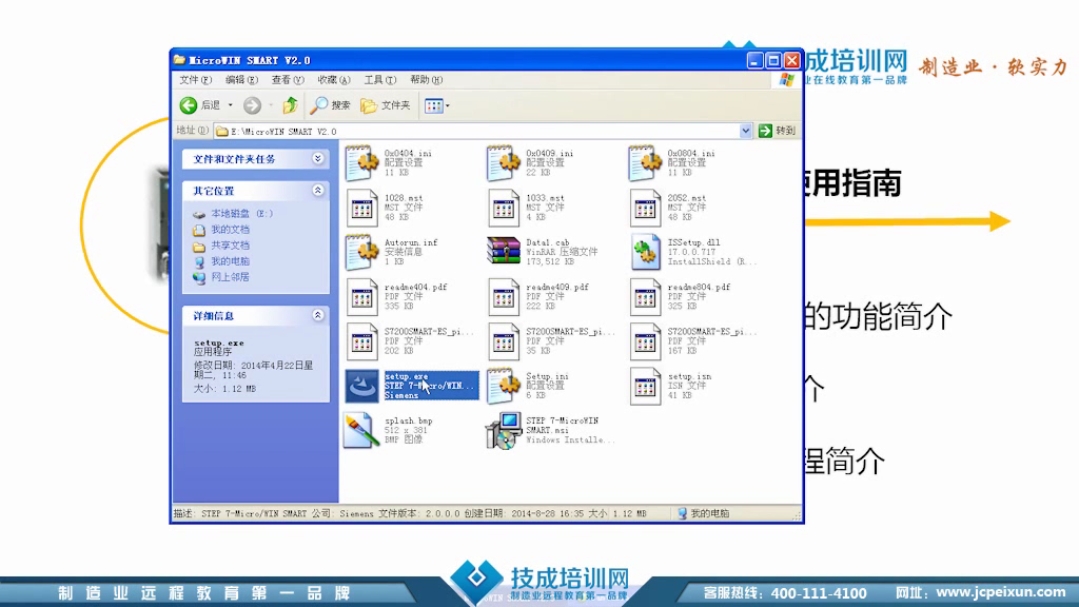Expand the 文件和文件夹任务 panel
This screenshot has width=1079, height=607.
317,159
